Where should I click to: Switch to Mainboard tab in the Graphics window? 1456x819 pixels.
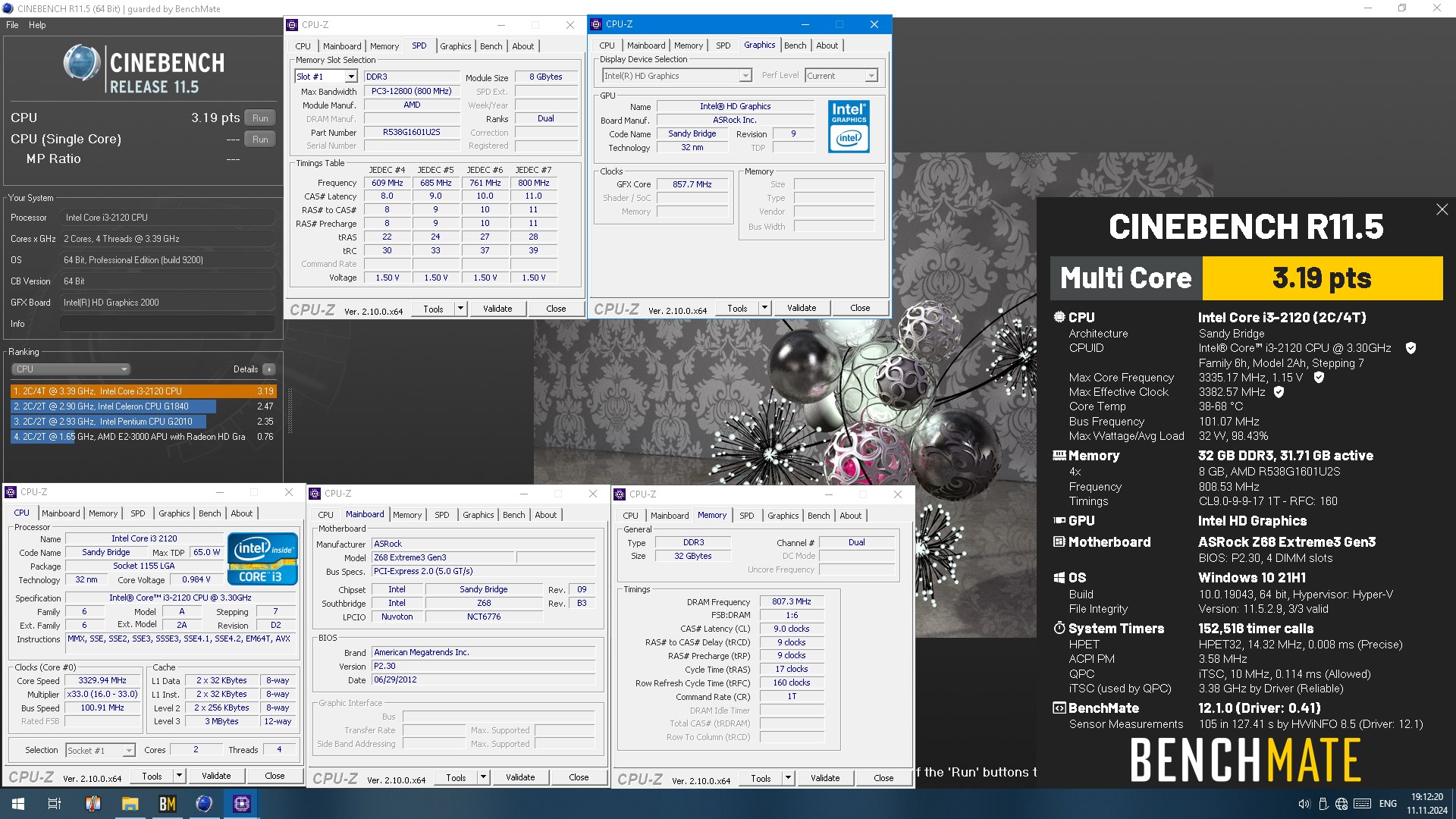click(x=645, y=45)
